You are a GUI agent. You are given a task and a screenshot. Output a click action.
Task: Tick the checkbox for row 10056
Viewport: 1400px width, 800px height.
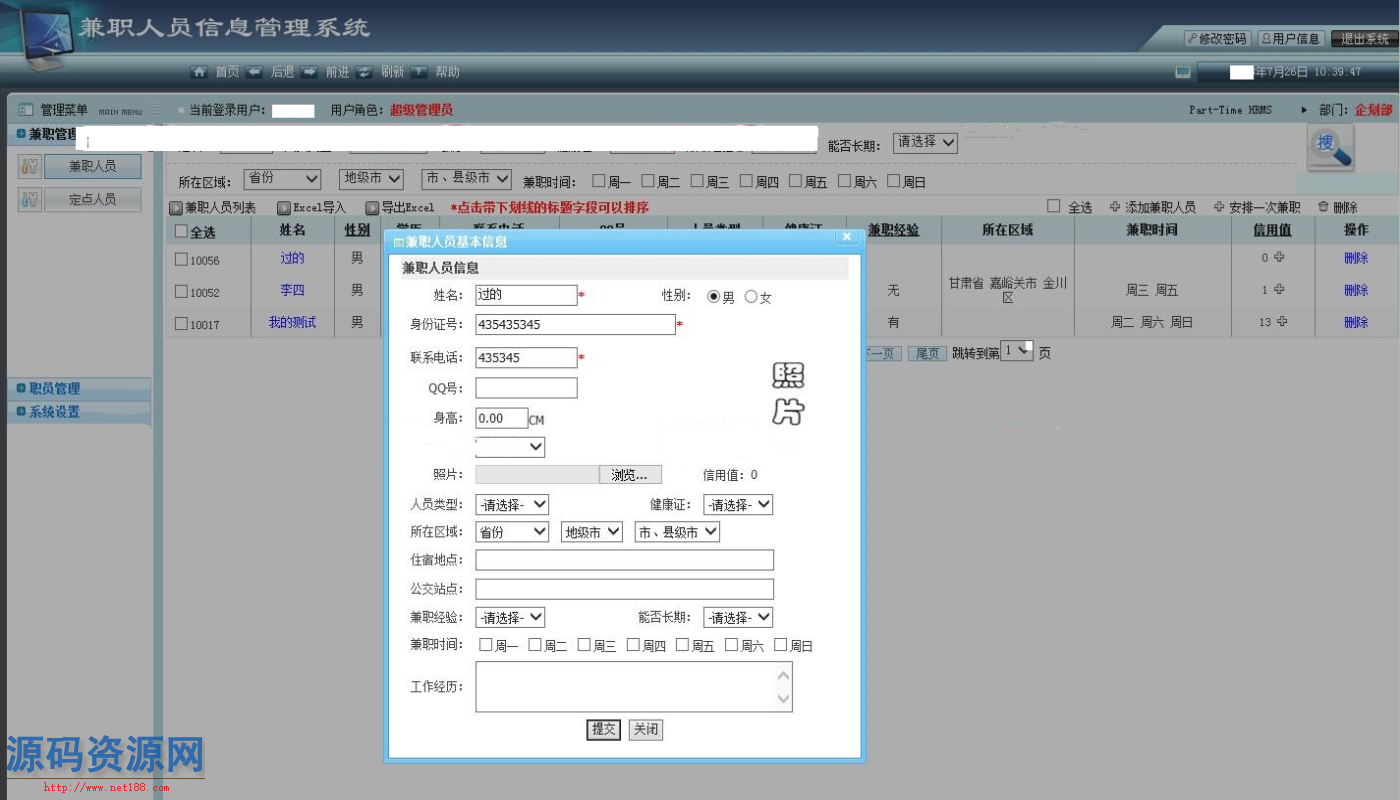pos(181,259)
